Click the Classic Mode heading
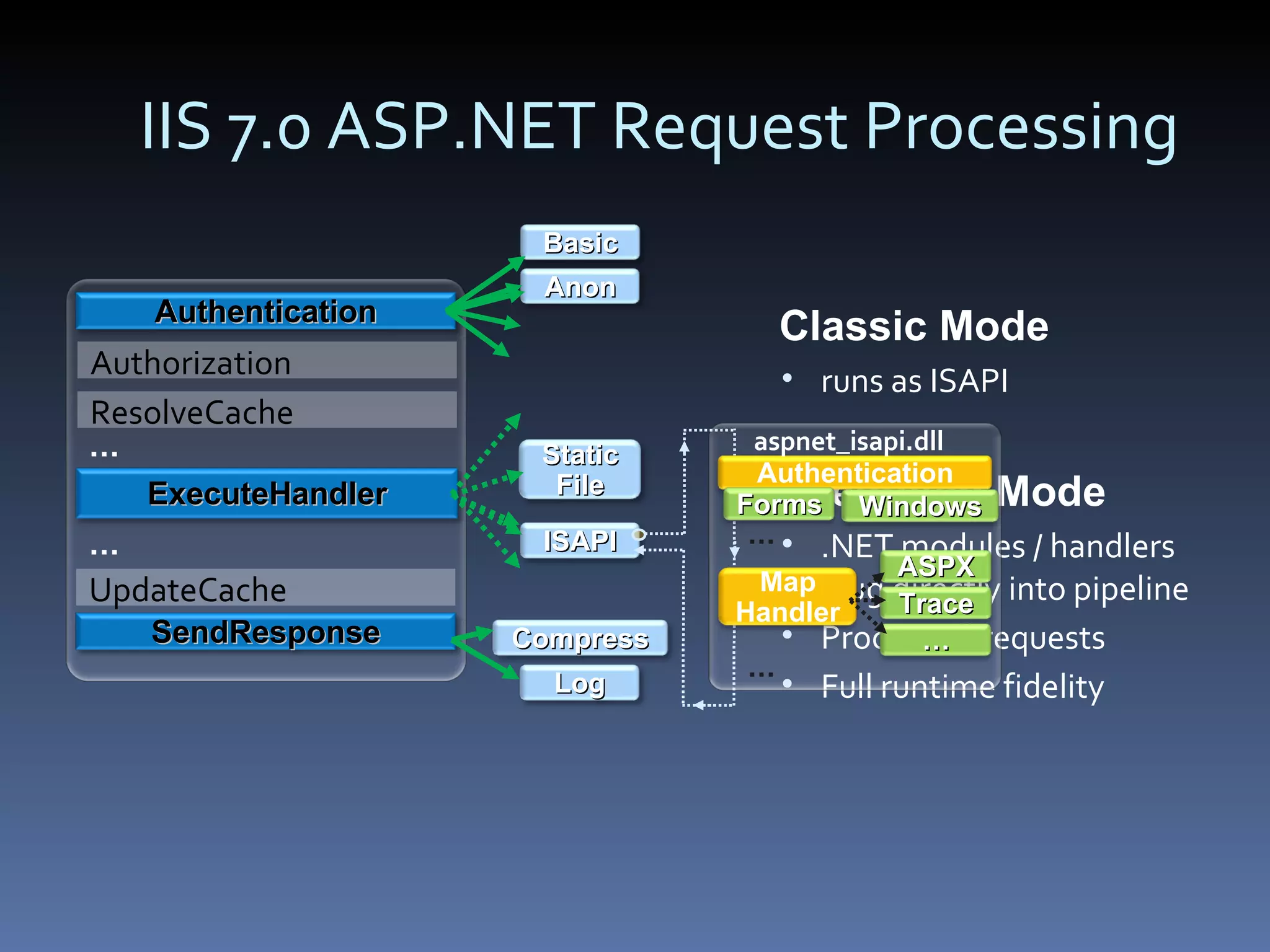Screen dimensions: 1270x952 point(913,325)
